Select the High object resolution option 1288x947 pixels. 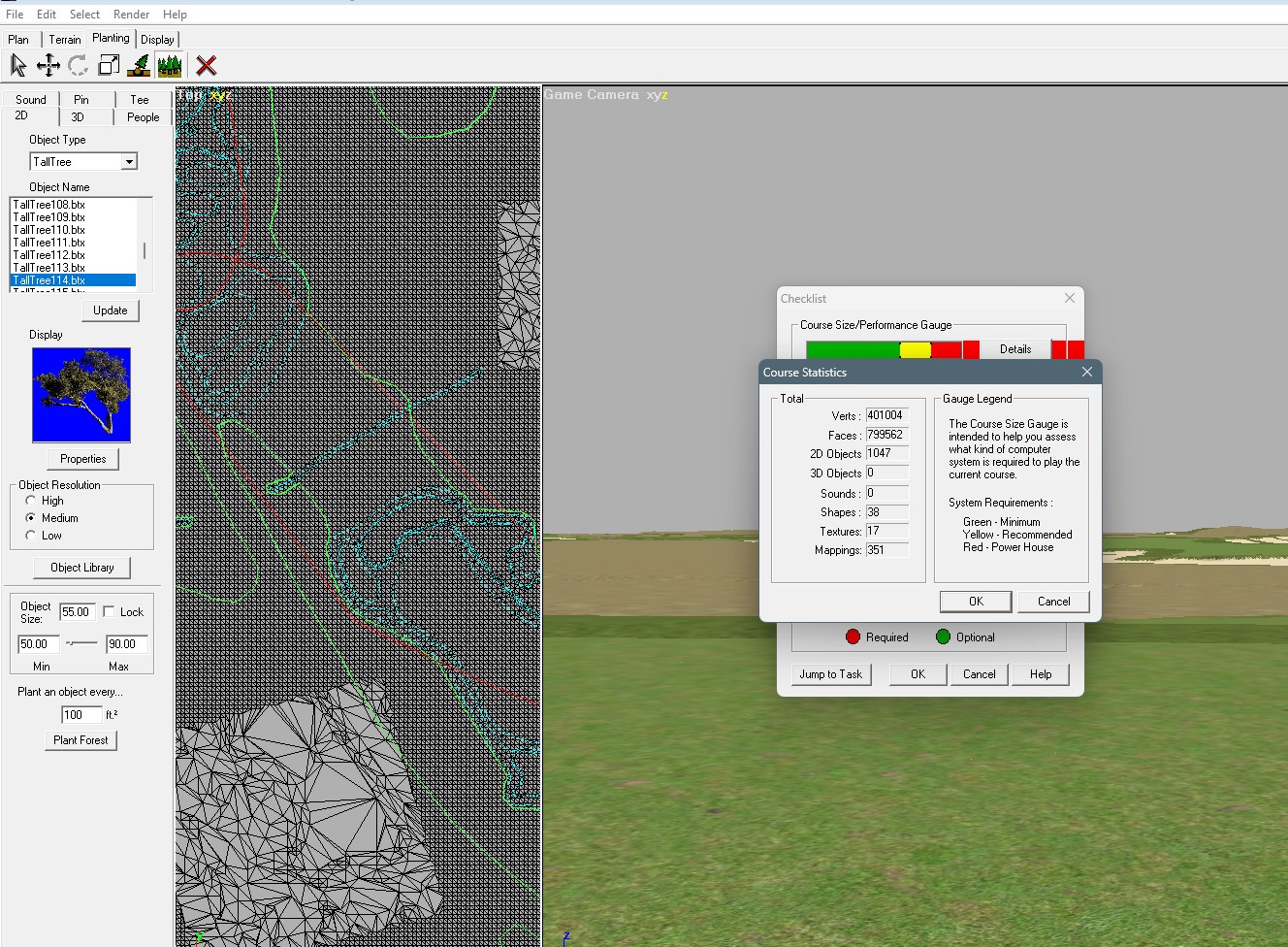coord(30,500)
